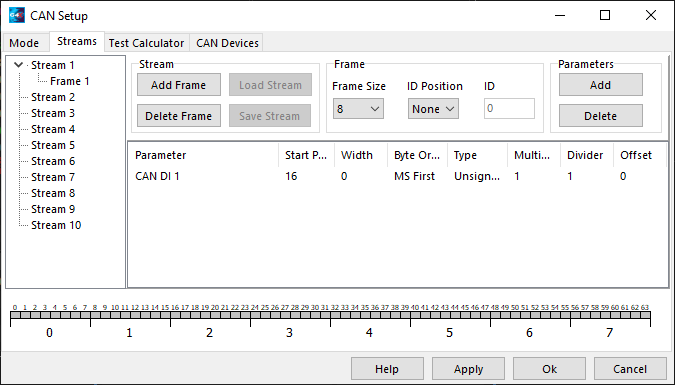Viewport: 675px width, 385px height.
Task: Click the Load Stream button
Action: click(270, 85)
